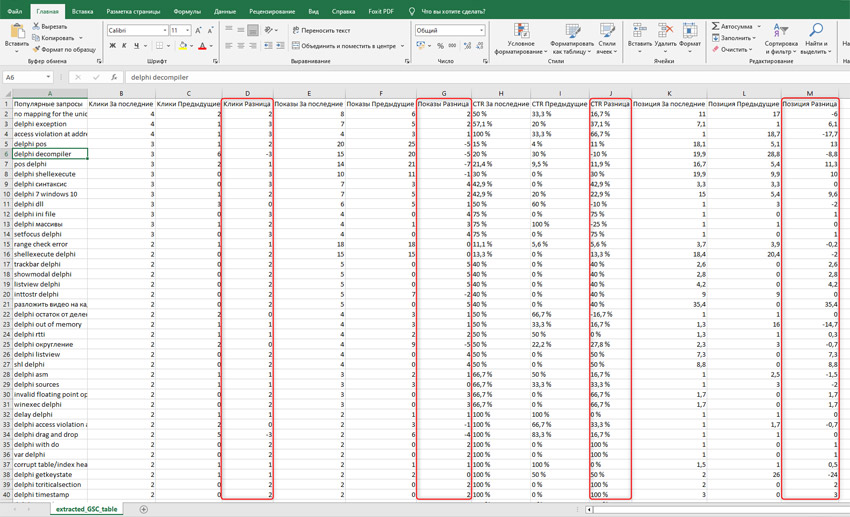
Task: Click the horizontal scrollbar left arrow
Action: pos(589,509)
